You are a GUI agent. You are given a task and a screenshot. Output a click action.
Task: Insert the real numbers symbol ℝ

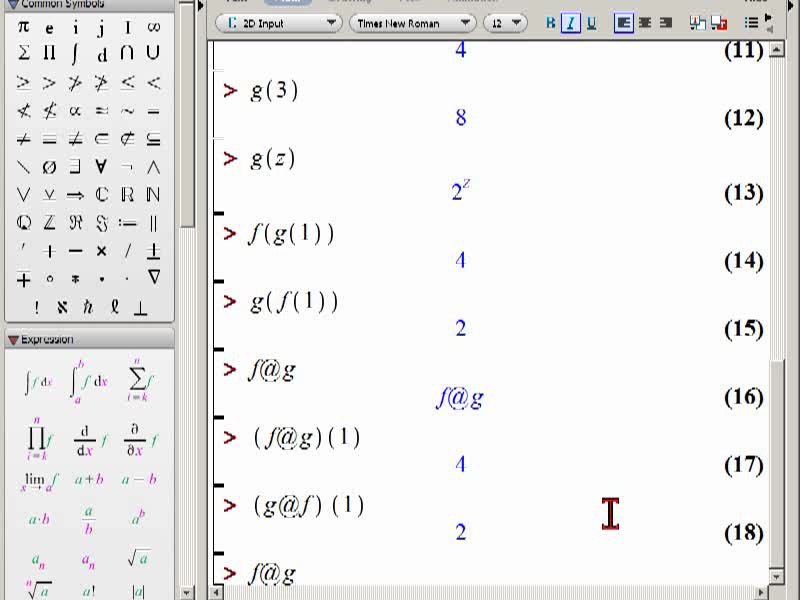click(127, 194)
